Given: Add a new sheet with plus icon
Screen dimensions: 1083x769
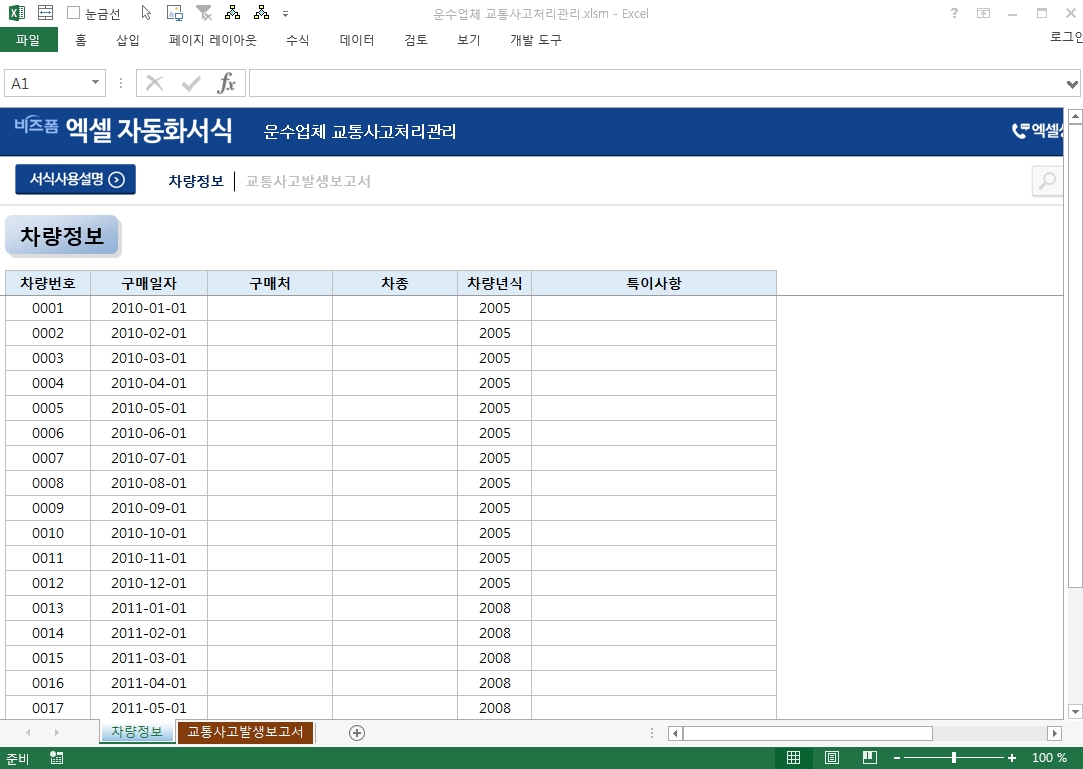Looking at the screenshot, I should (357, 733).
